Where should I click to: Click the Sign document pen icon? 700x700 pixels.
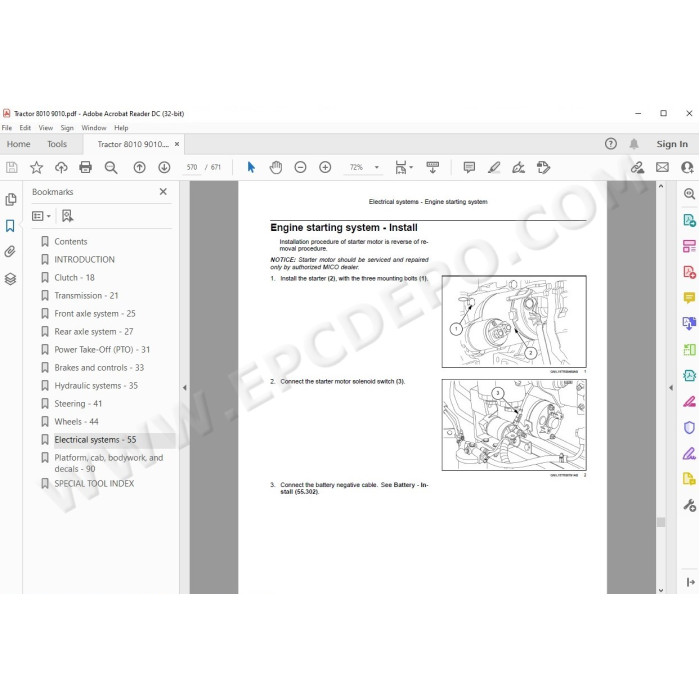tap(518, 167)
